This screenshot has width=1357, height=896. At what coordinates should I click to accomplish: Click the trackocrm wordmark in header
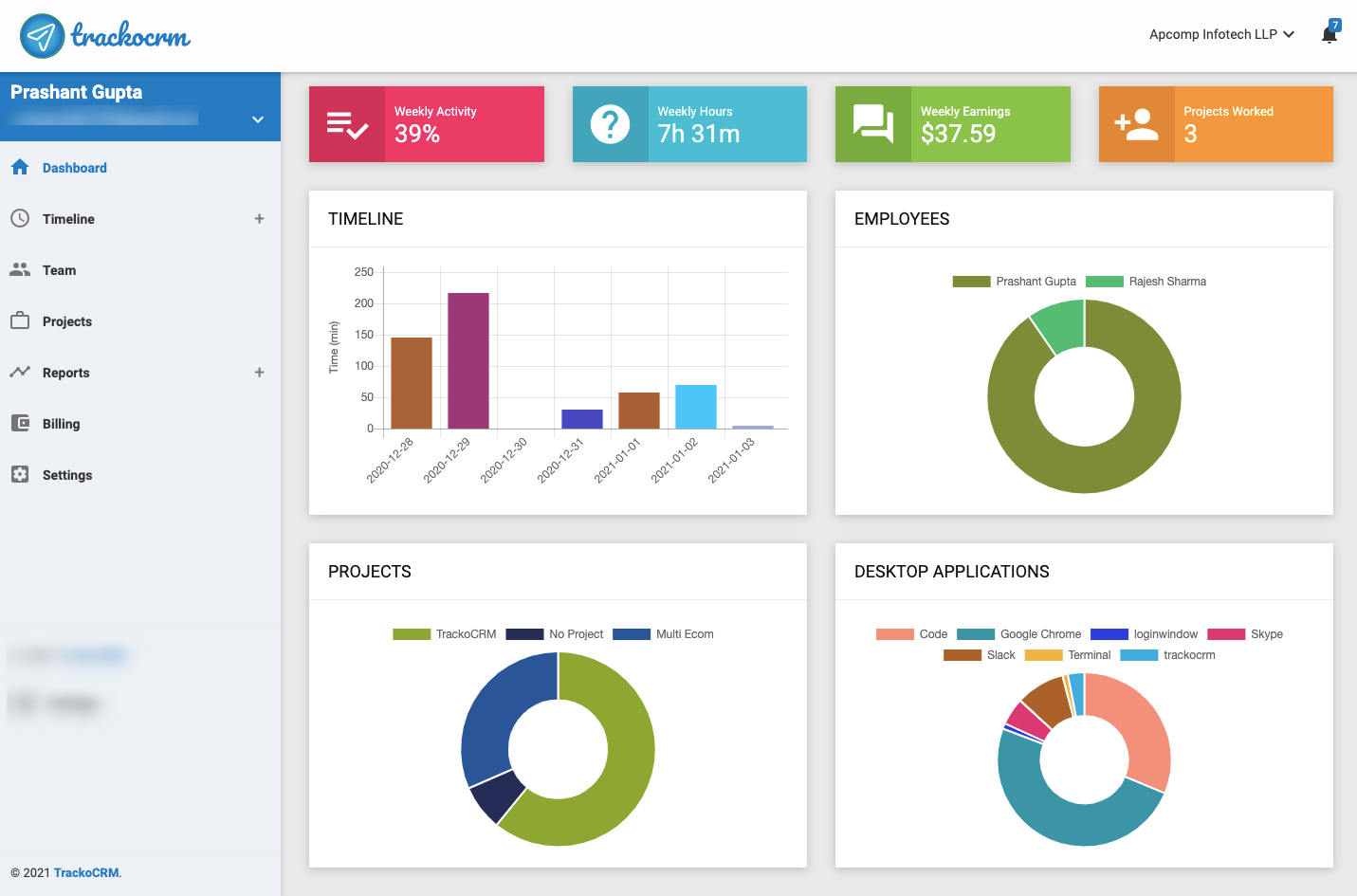click(131, 36)
